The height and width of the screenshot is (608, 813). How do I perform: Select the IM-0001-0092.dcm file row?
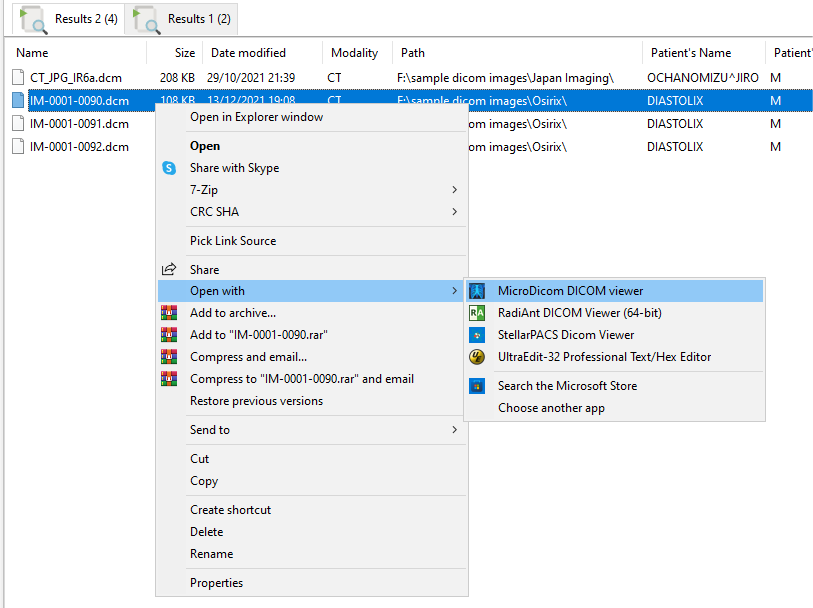tap(79, 147)
